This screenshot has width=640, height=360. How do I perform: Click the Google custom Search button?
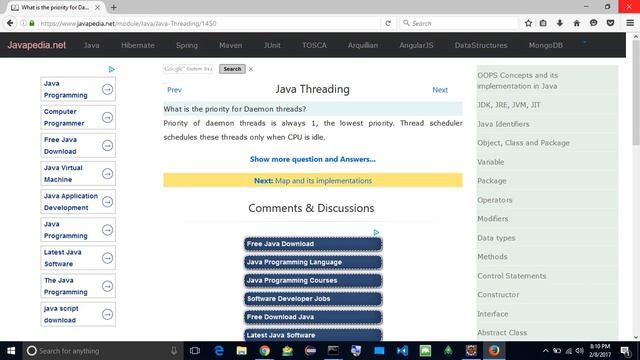pos(232,69)
